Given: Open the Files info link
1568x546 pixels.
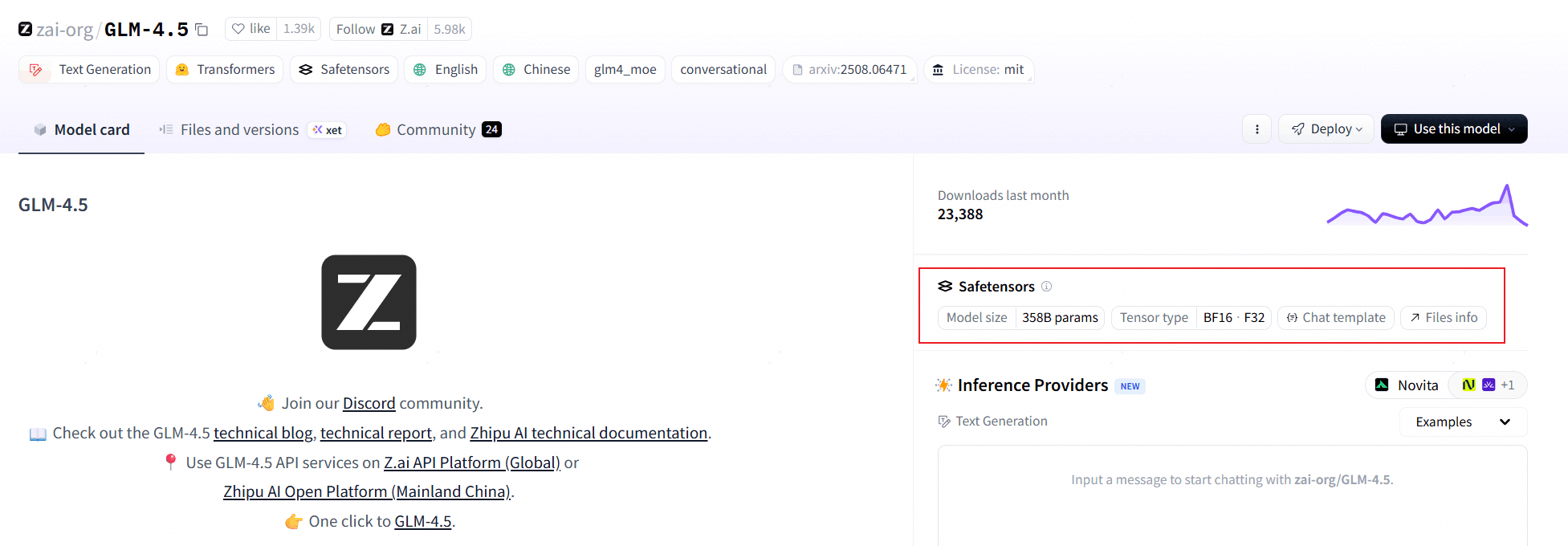Looking at the screenshot, I should [1444, 317].
